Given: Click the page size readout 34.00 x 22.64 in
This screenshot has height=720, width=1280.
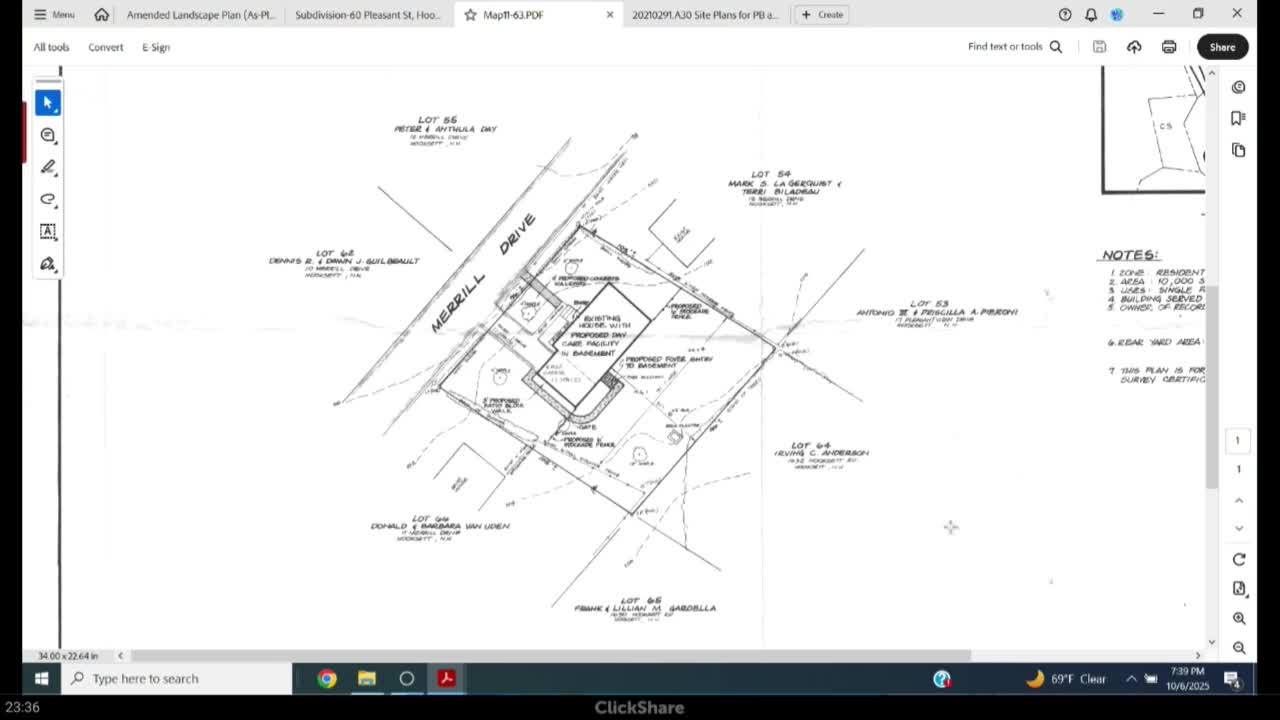Looking at the screenshot, I should pos(68,656).
